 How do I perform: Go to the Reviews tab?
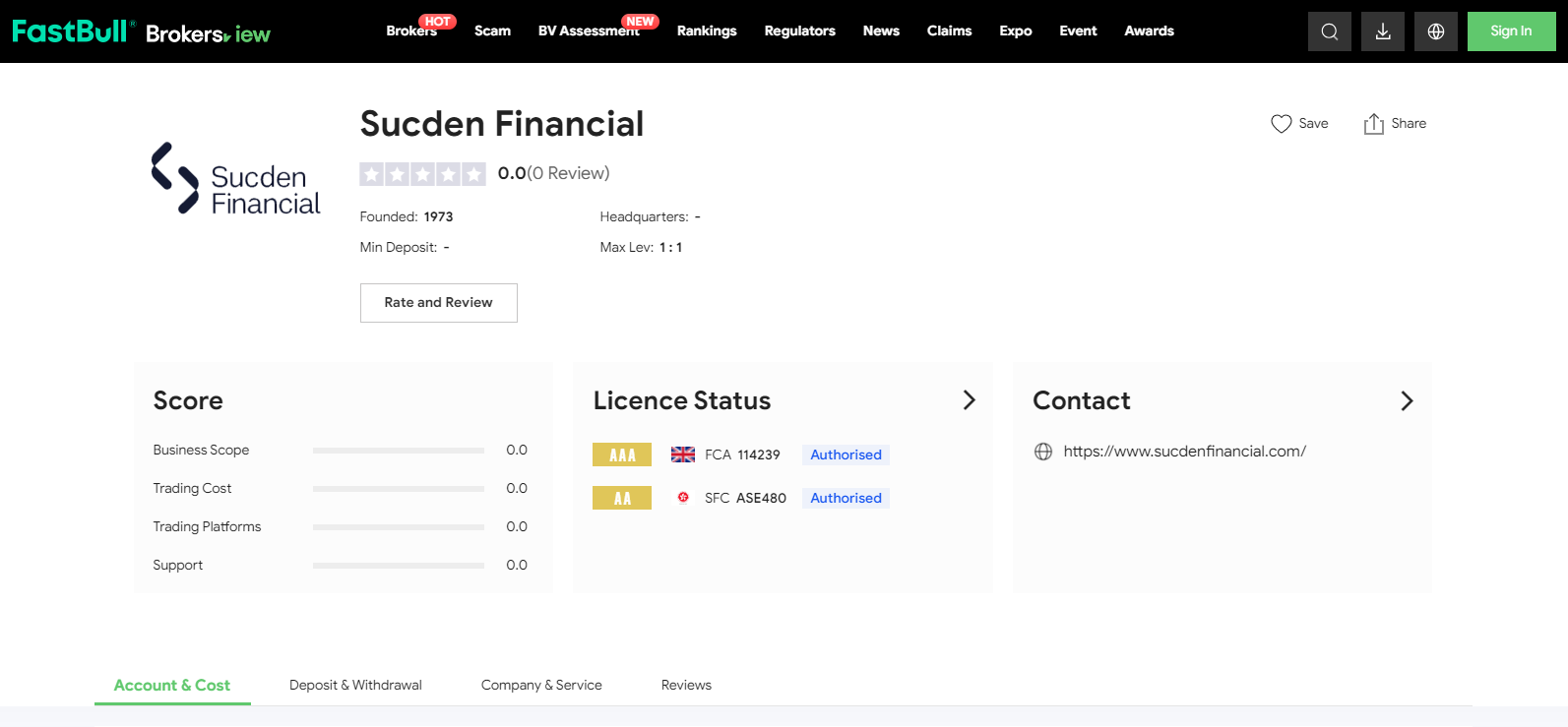(x=686, y=685)
